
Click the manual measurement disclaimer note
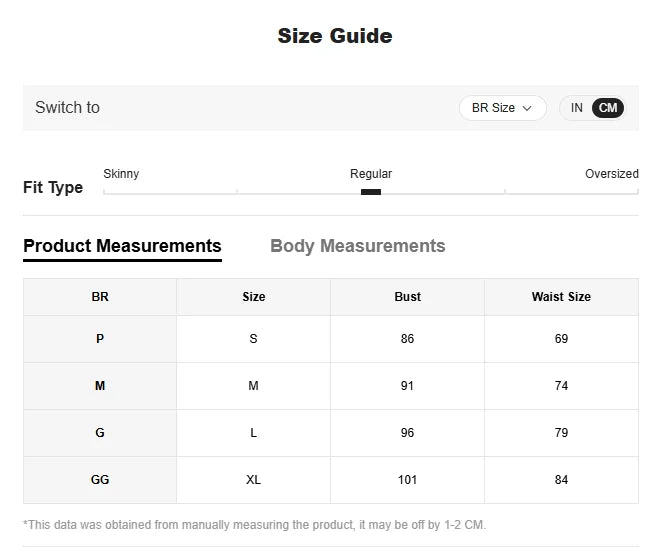[254, 525]
